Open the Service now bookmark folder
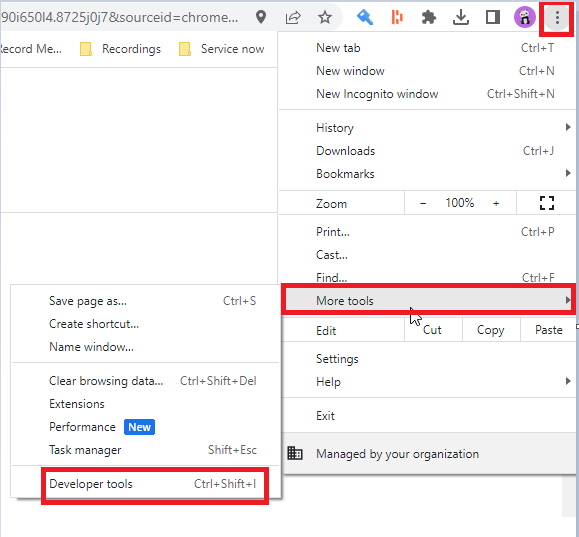Screen dimensions: 579x537 [x=222, y=49]
